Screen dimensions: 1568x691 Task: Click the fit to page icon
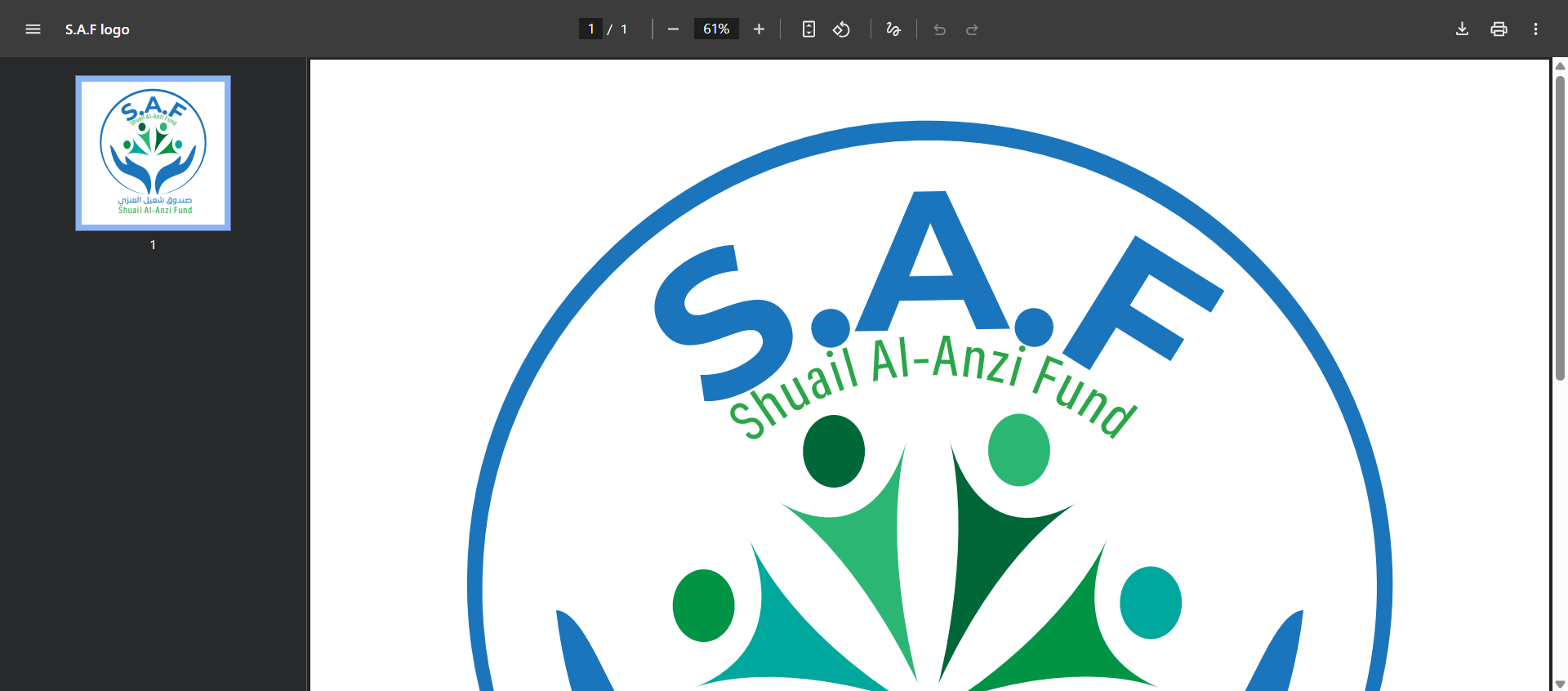[808, 29]
